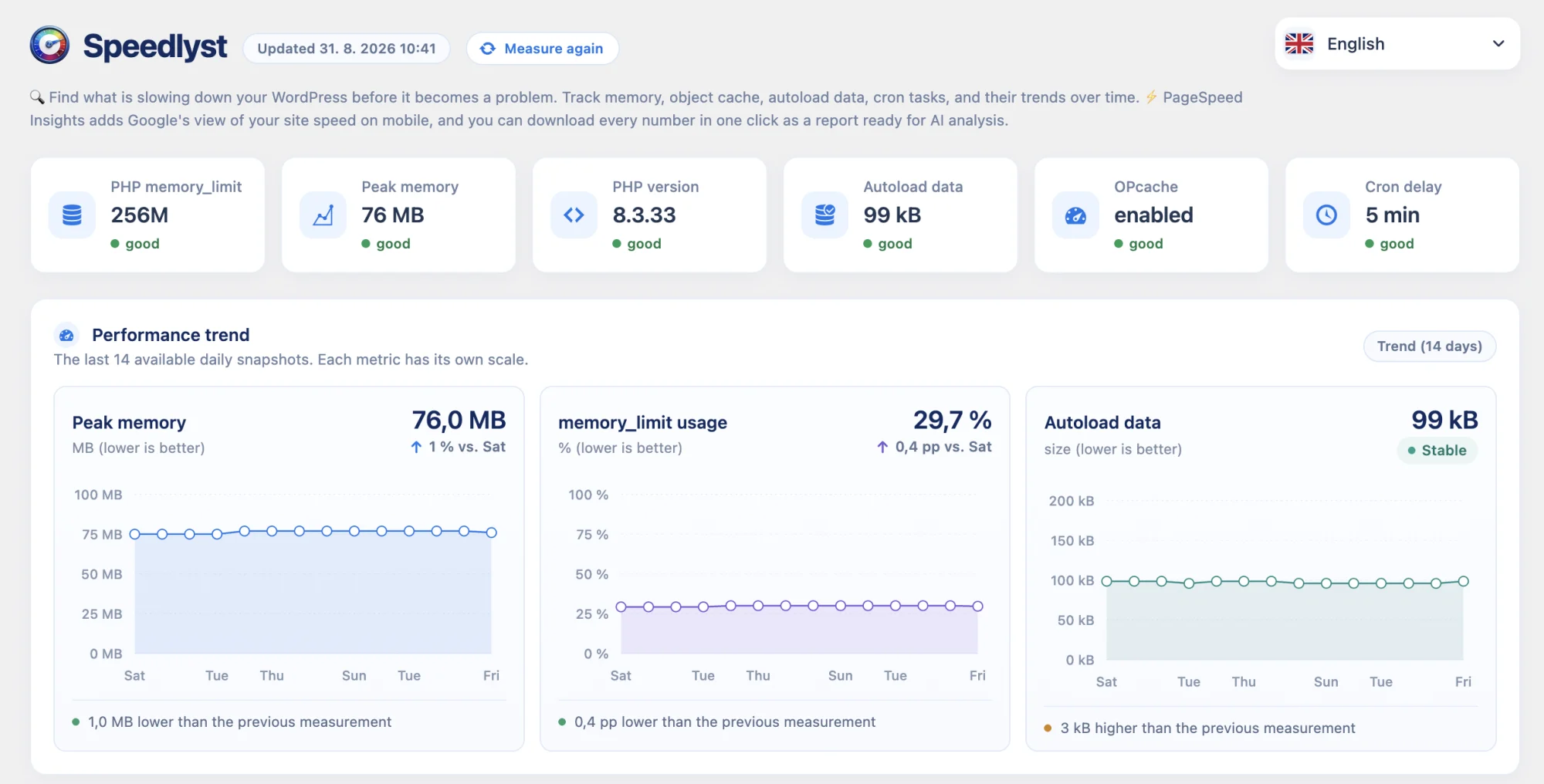The width and height of the screenshot is (1544, 784).
Task: Click the last Fri point on Peak memory chart
Action: point(491,532)
